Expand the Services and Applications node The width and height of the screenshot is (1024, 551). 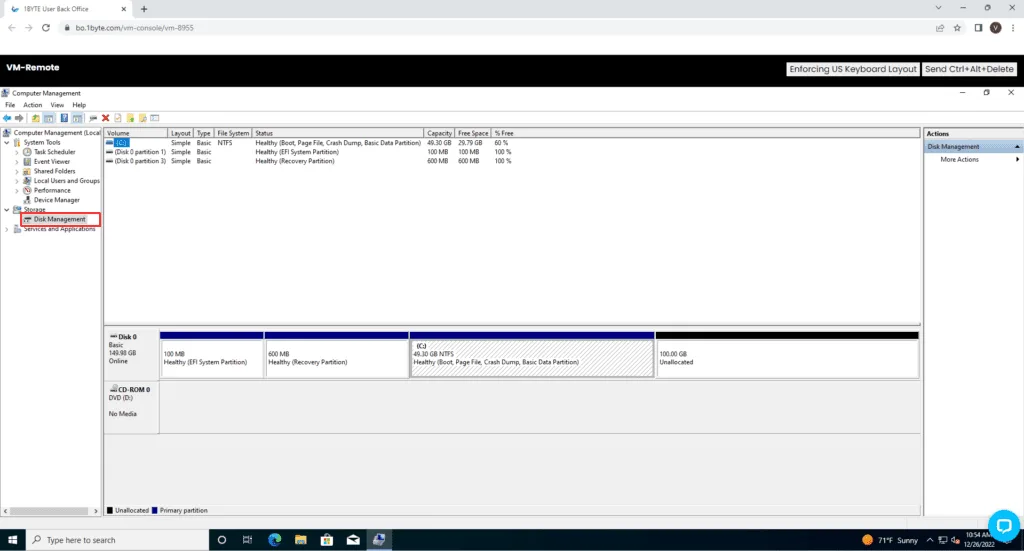[8, 229]
